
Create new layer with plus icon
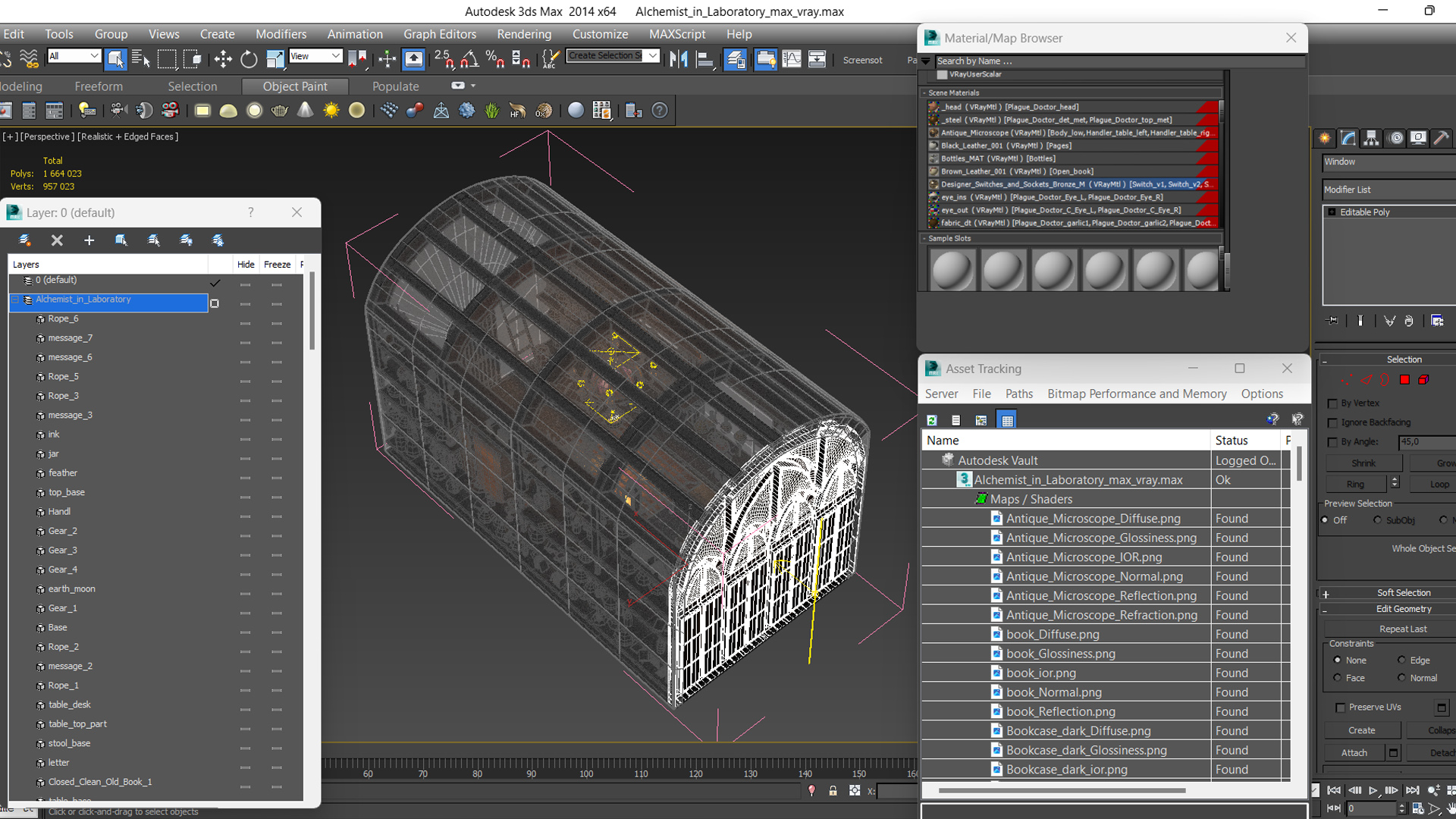pos(89,240)
